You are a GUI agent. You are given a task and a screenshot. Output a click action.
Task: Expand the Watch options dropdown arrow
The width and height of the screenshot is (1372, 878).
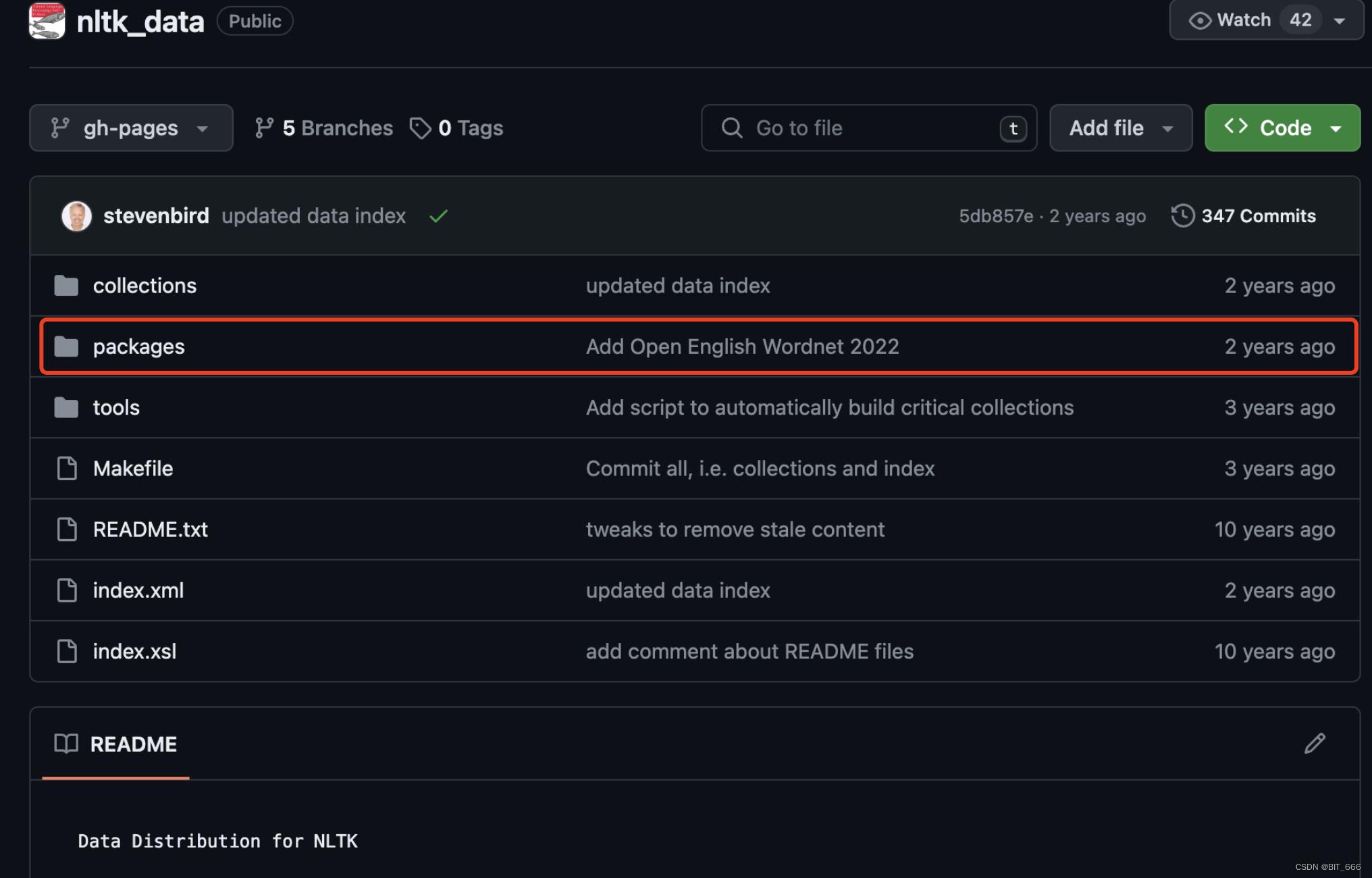point(1340,20)
